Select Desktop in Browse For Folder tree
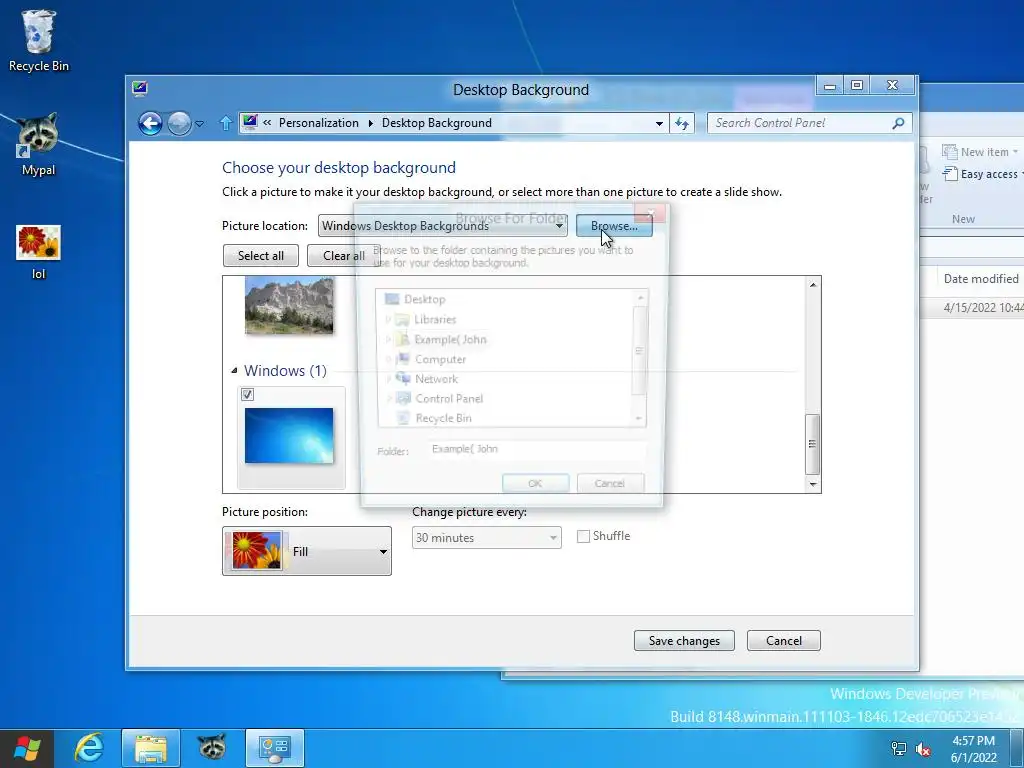The width and height of the screenshot is (1024, 768). coord(424,299)
